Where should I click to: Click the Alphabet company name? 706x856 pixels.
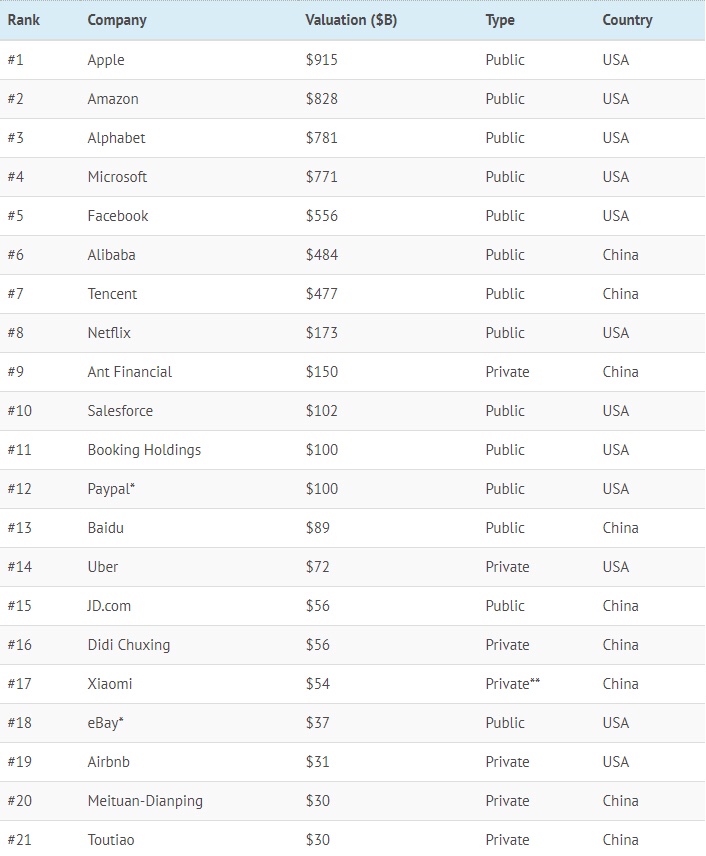(x=116, y=138)
